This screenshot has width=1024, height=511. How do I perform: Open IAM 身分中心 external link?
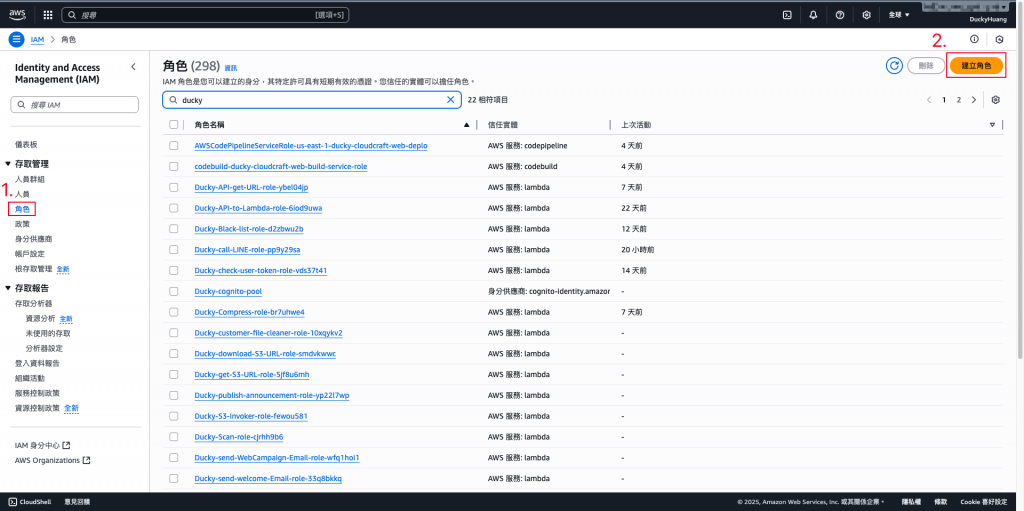coord(42,446)
